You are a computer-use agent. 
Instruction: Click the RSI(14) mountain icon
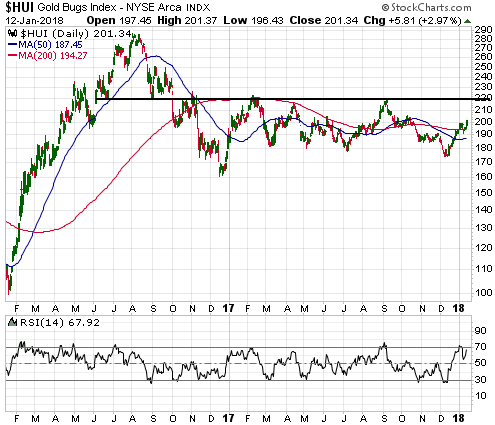click(x=12, y=322)
